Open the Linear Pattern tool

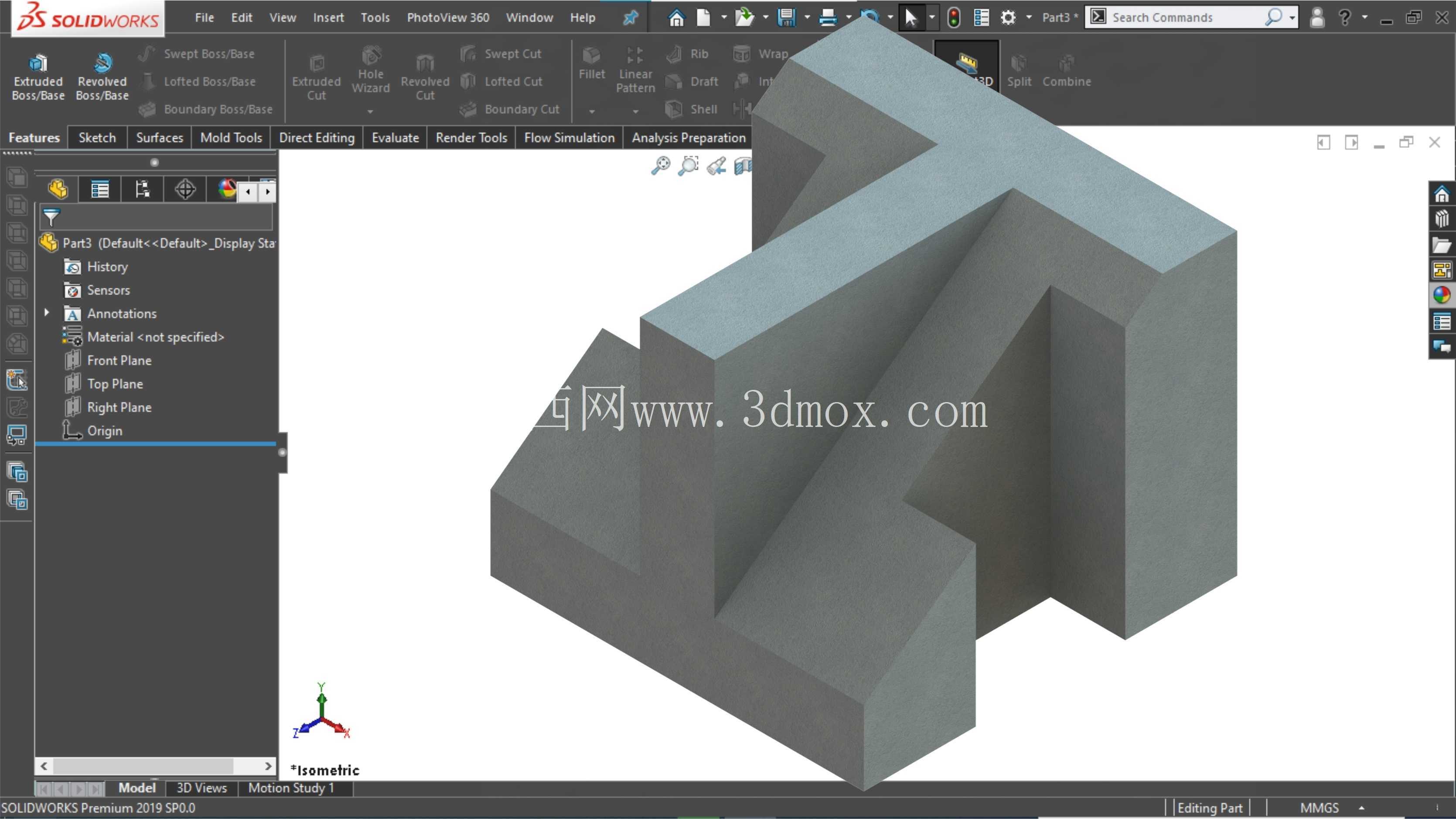click(x=635, y=69)
